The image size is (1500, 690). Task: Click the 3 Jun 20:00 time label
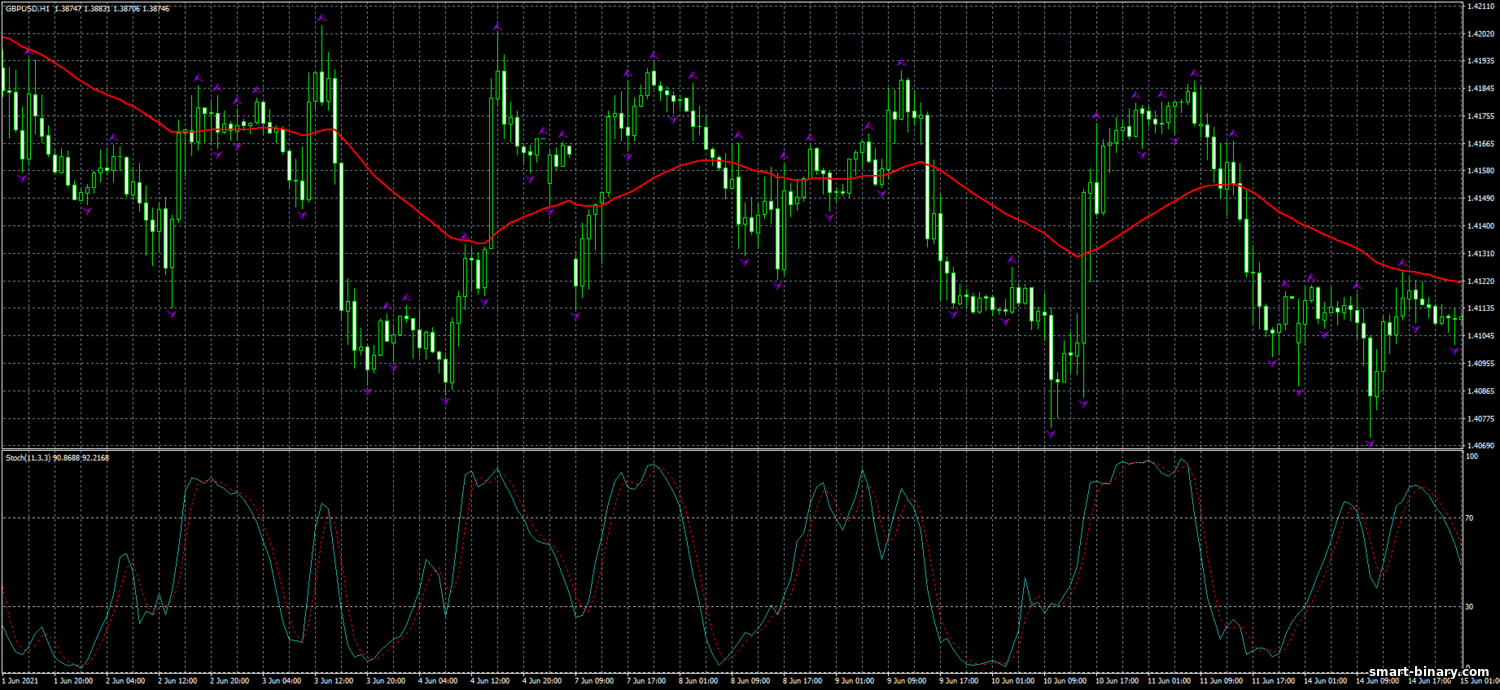[x=385, y=681]
